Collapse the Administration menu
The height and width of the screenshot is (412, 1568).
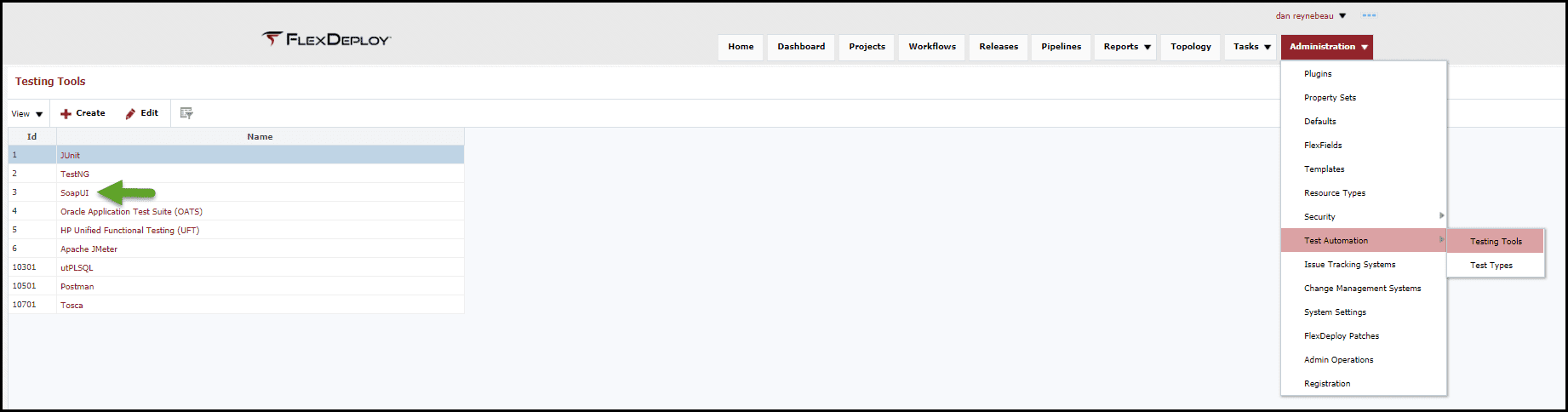1327,47
